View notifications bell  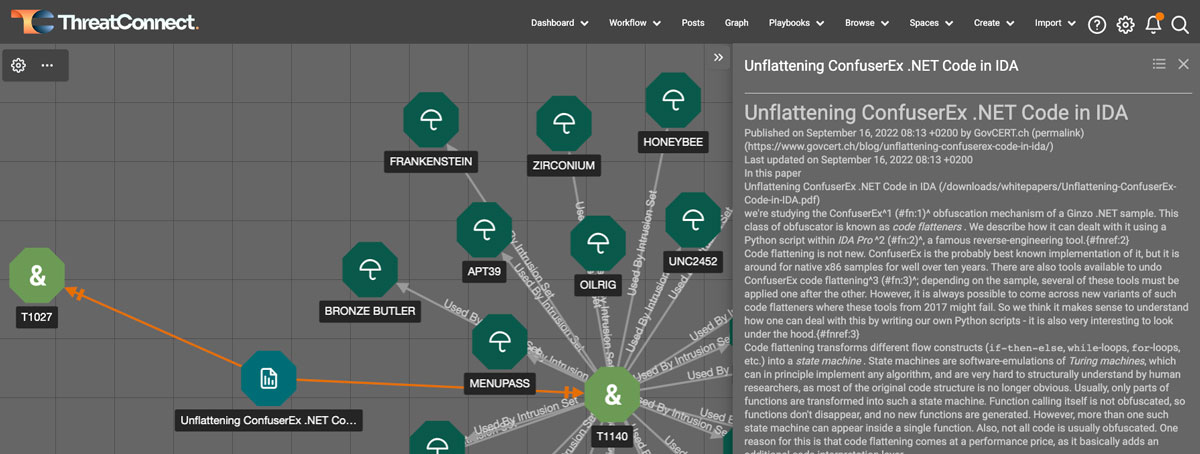coord(1153,25)
